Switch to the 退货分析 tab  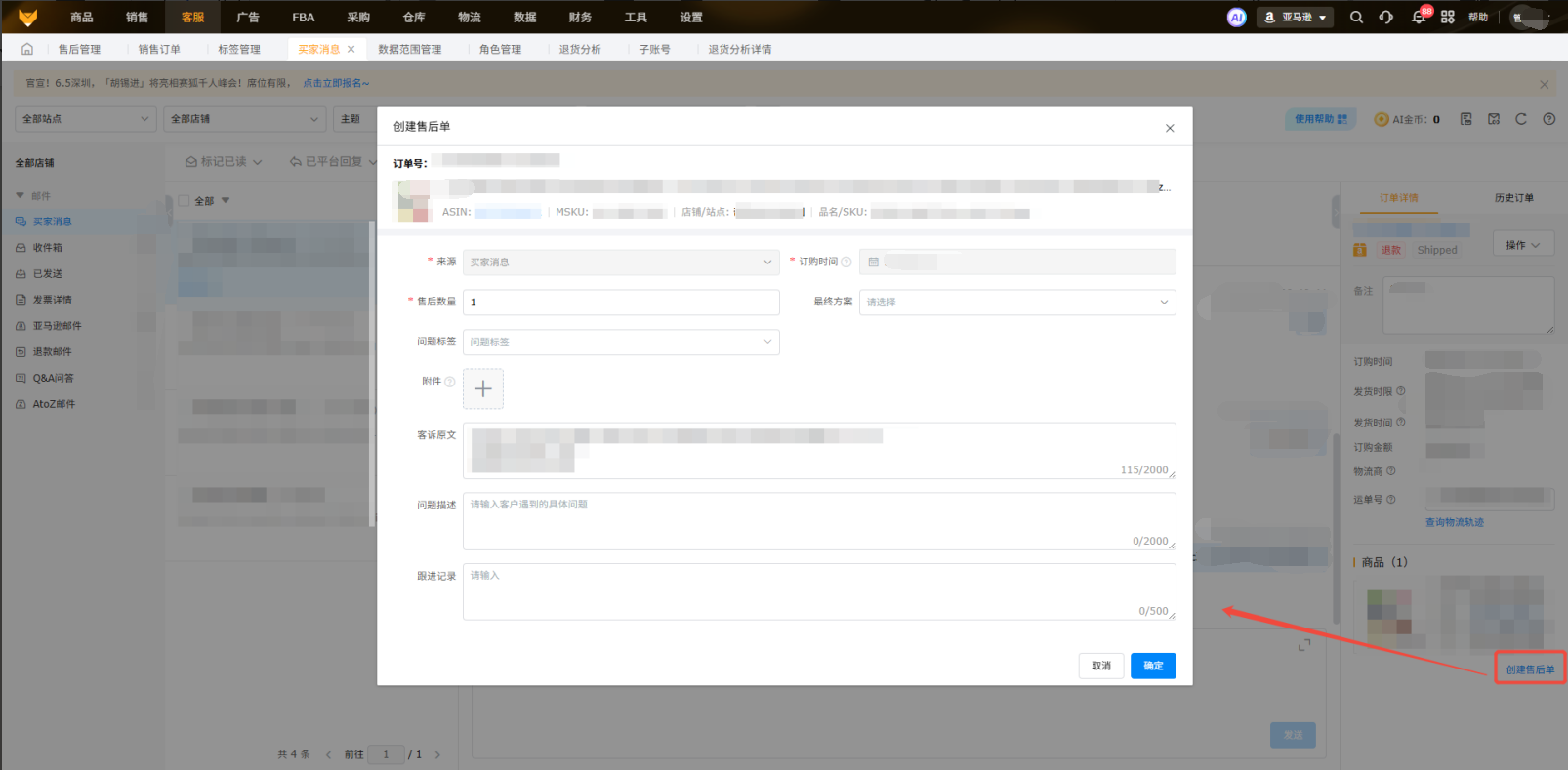[x=580, y=49]
